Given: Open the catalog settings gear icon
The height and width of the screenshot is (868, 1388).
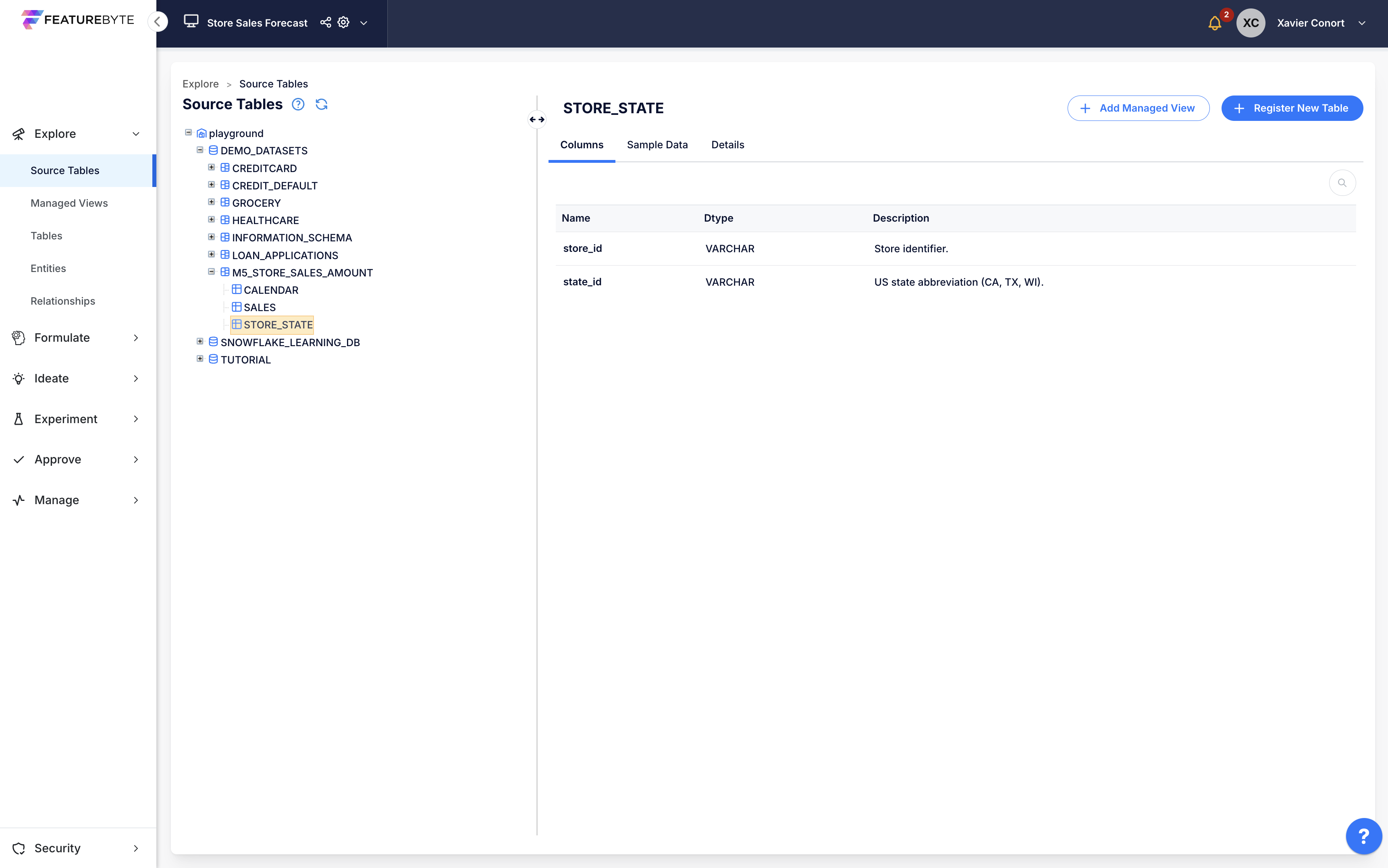Looking at the screenshot, I should pyautogui.click(x=343, y=23).
